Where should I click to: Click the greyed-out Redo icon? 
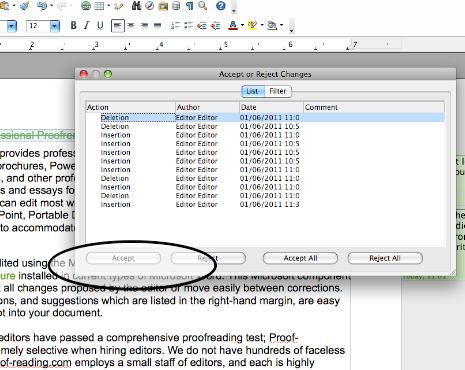coord(62,6)
